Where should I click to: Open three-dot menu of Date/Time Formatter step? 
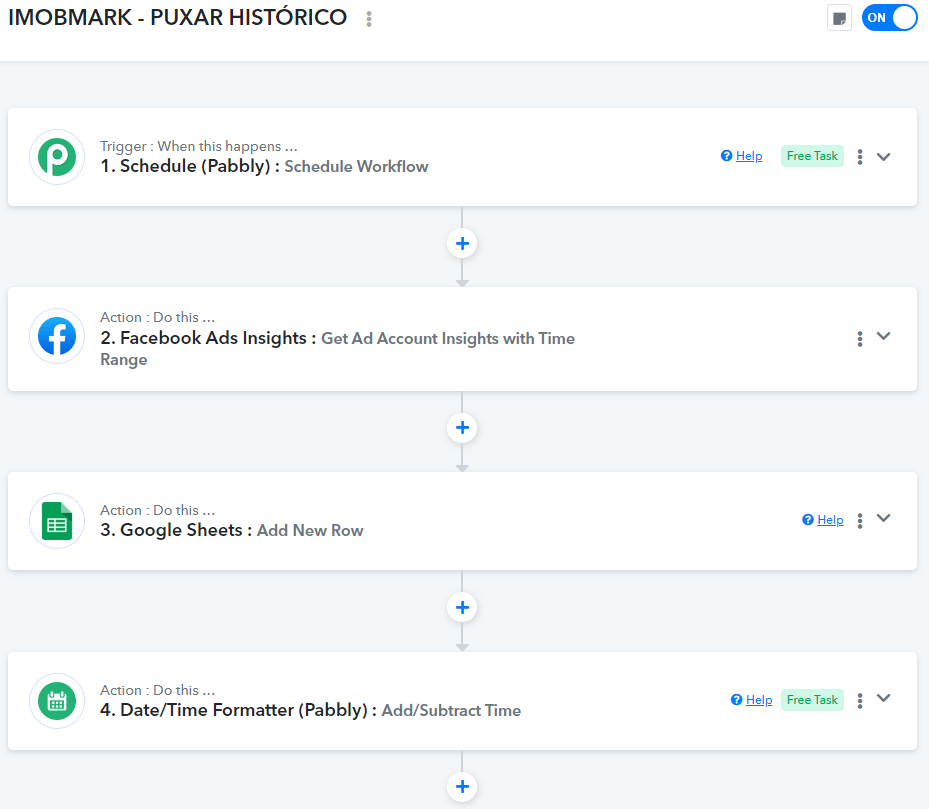tap(860, 701)
